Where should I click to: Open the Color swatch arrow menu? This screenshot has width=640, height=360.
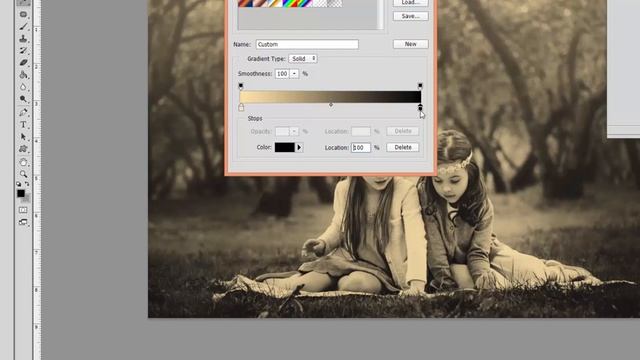pyautogui.click(x=299, y=147)
